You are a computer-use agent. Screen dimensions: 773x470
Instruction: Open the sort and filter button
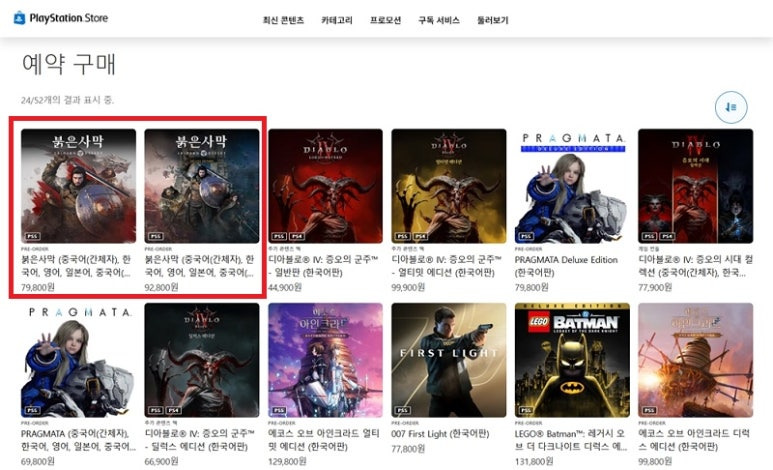[731, 107]
